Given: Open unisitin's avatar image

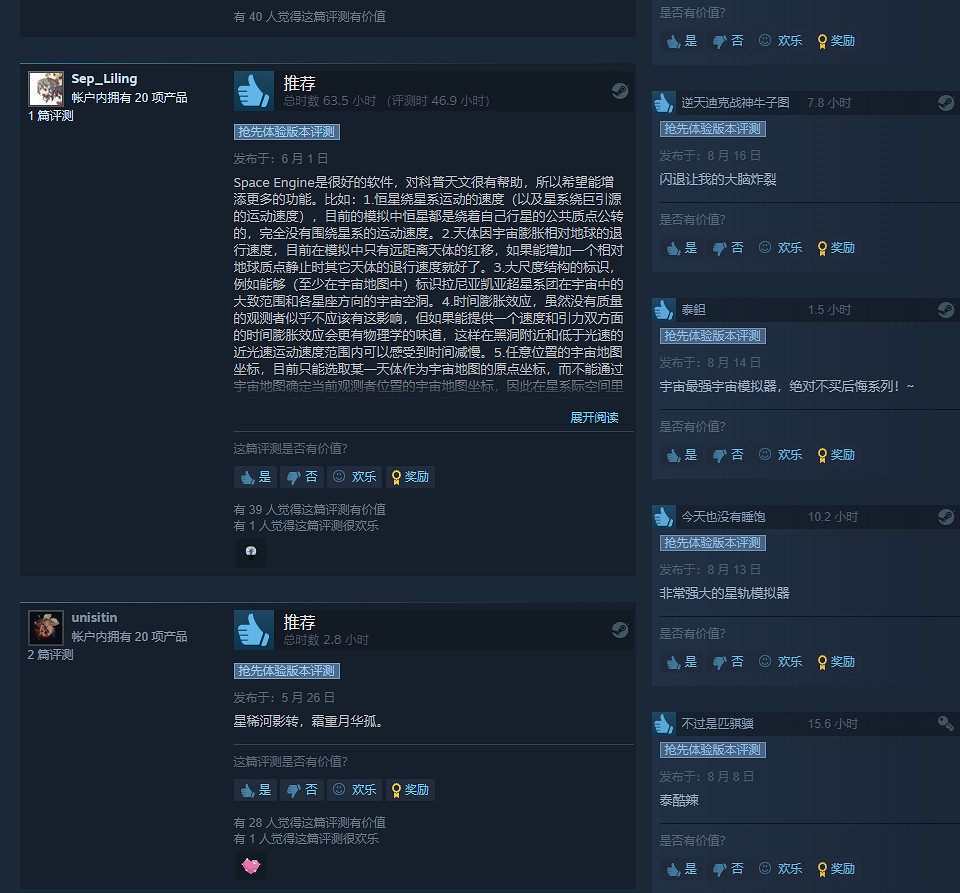Looking at the screenshot, I should tap(46, 627).
